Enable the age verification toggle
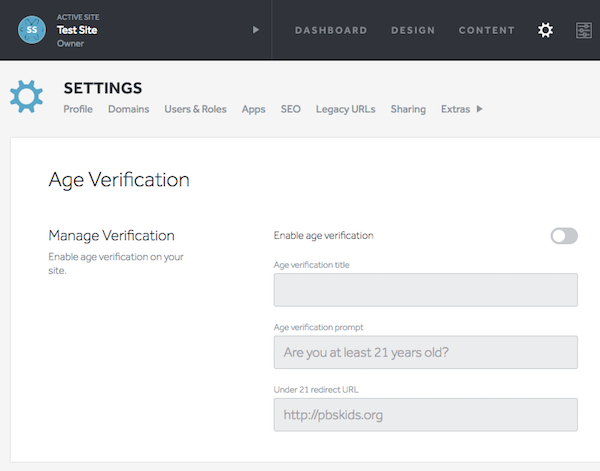Screen dimensions: 600x471 564,236
